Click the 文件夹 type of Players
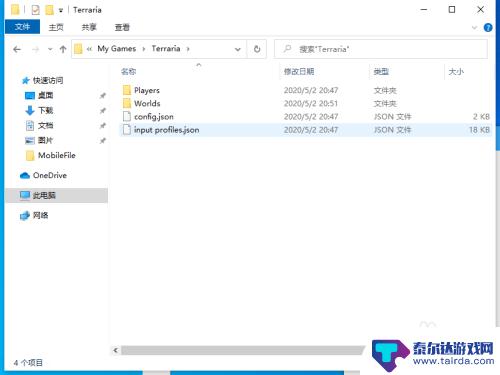 coord(385,90)
